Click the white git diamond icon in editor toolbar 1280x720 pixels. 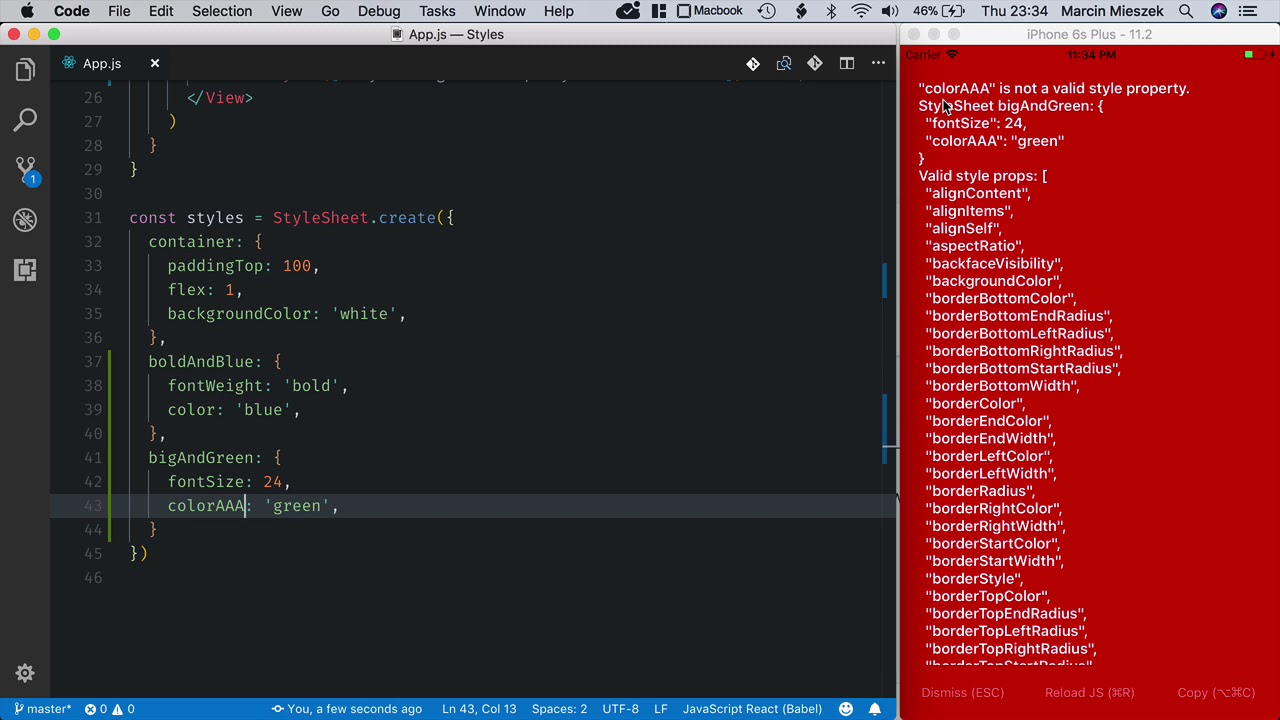[753, 63]
